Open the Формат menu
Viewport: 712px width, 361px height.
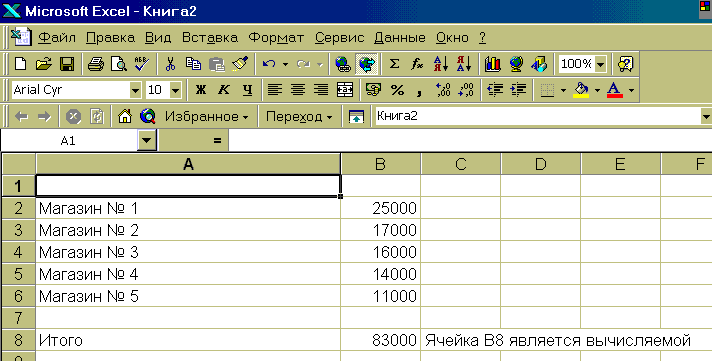click(x=276, y=37)
